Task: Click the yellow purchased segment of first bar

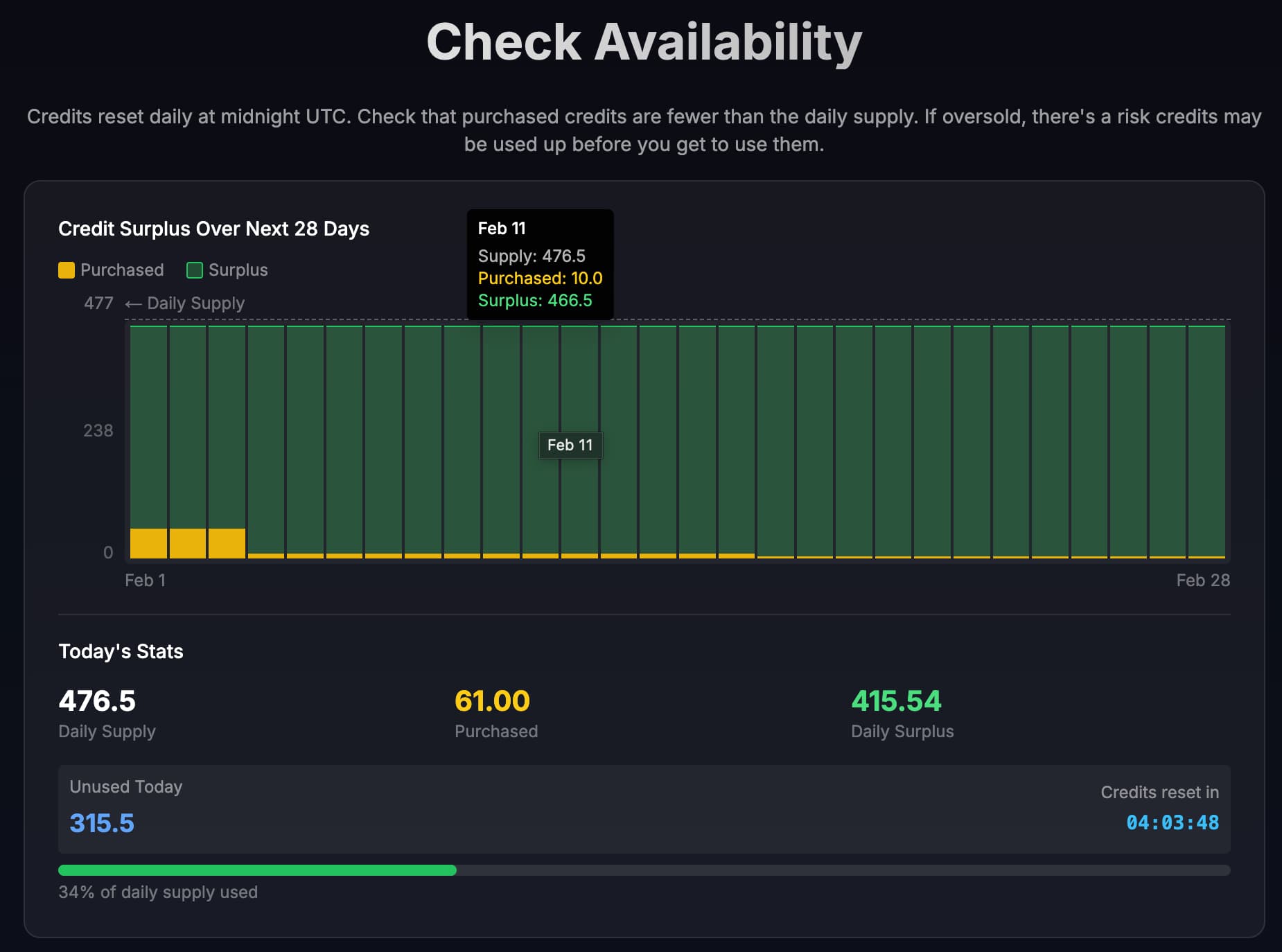Action: (148, 543)
